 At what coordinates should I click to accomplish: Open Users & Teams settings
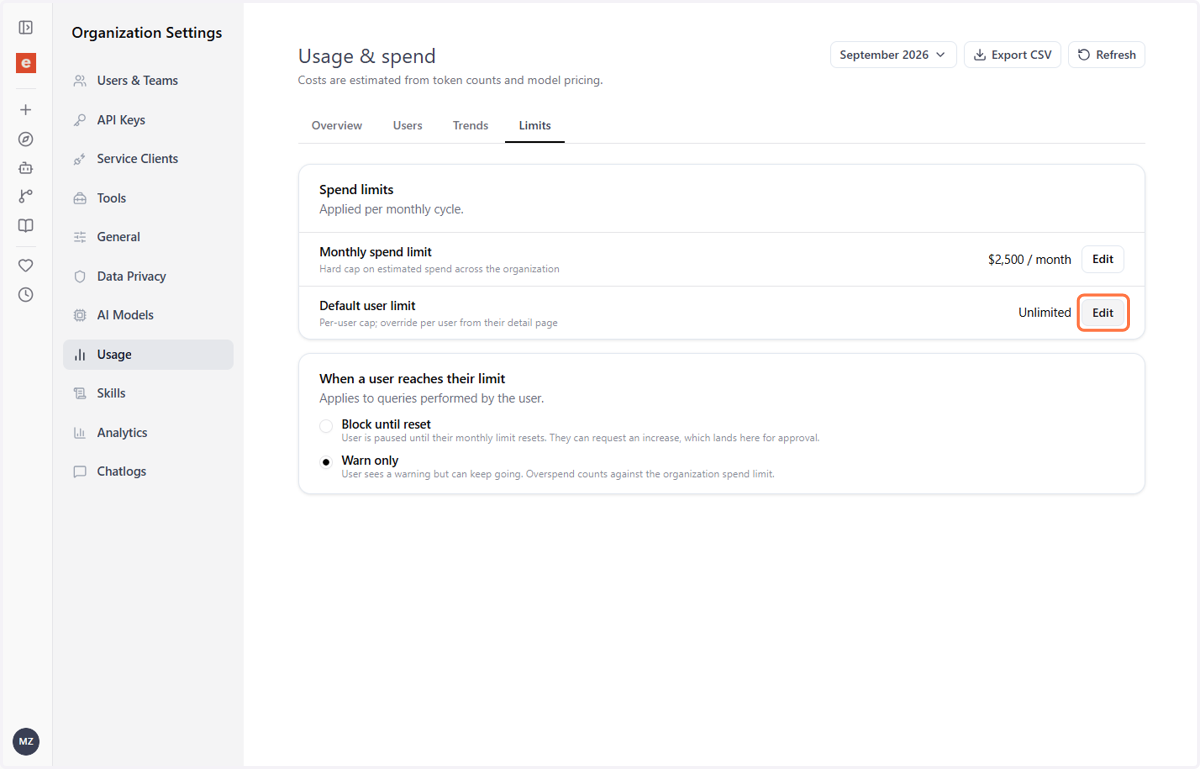(148, 81)
